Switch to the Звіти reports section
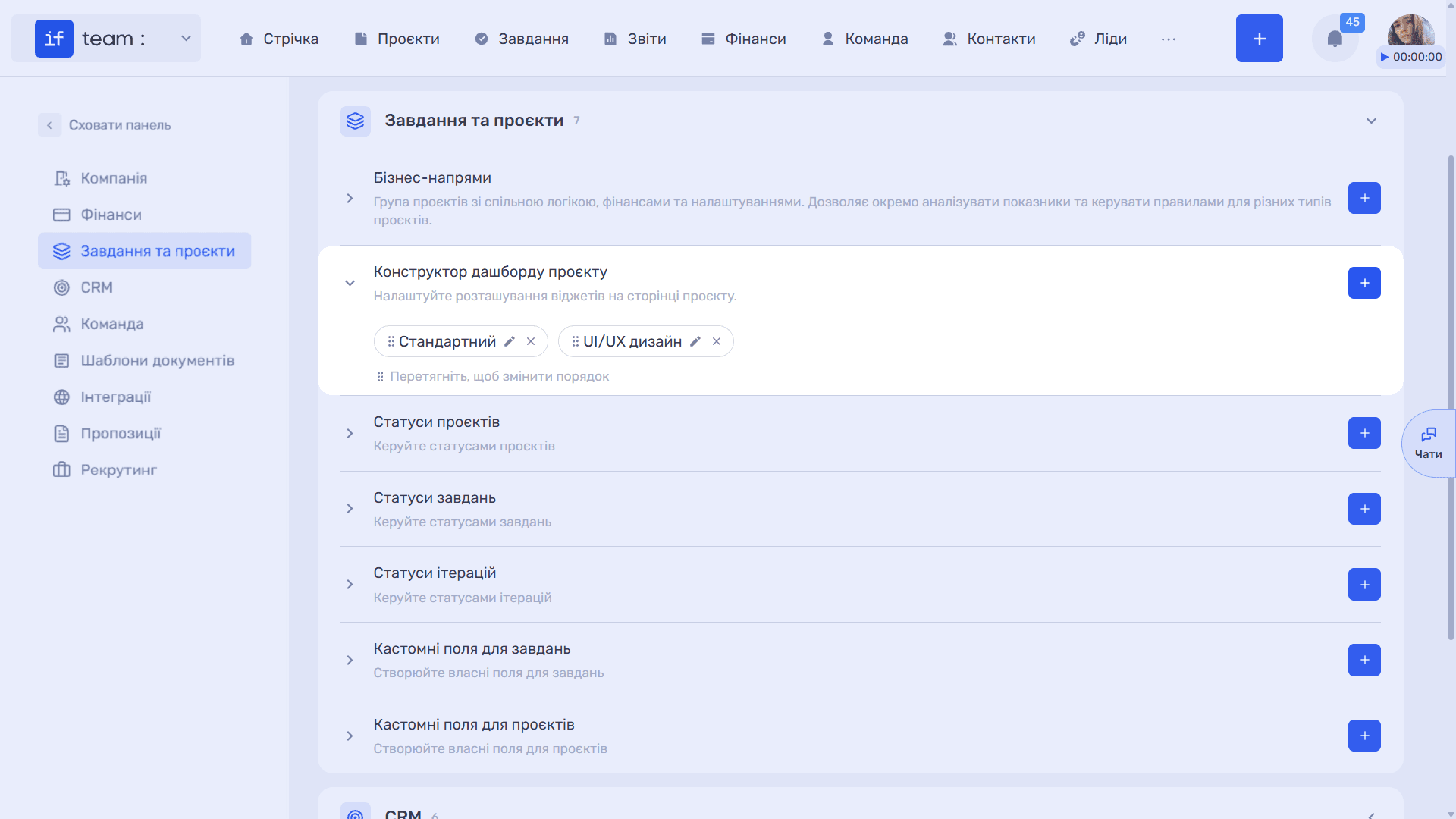The width and height of the screenshot is (1456, 819). pyautogui.click(x=635, y=38)
